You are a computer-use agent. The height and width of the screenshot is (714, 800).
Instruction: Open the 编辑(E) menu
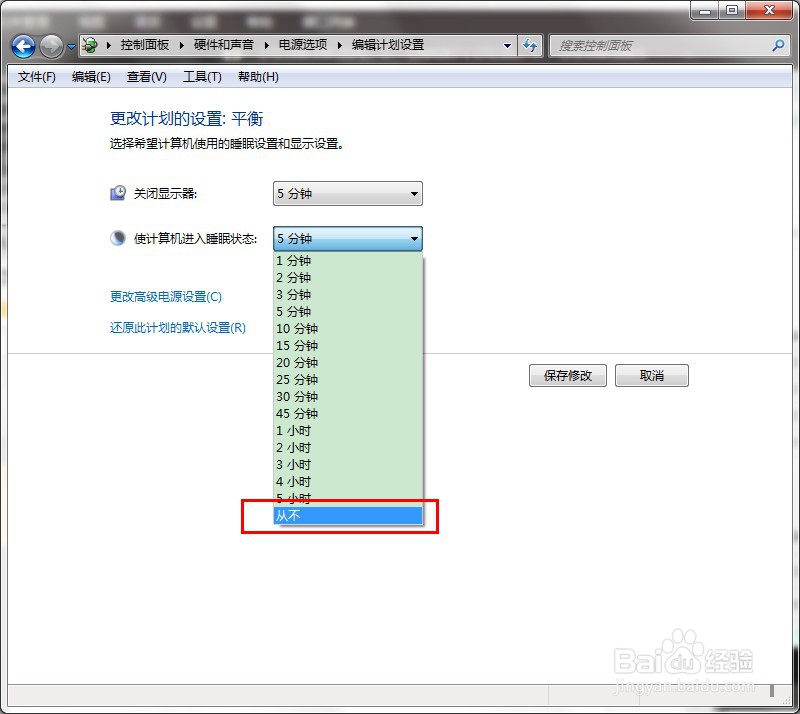[91, 77]
